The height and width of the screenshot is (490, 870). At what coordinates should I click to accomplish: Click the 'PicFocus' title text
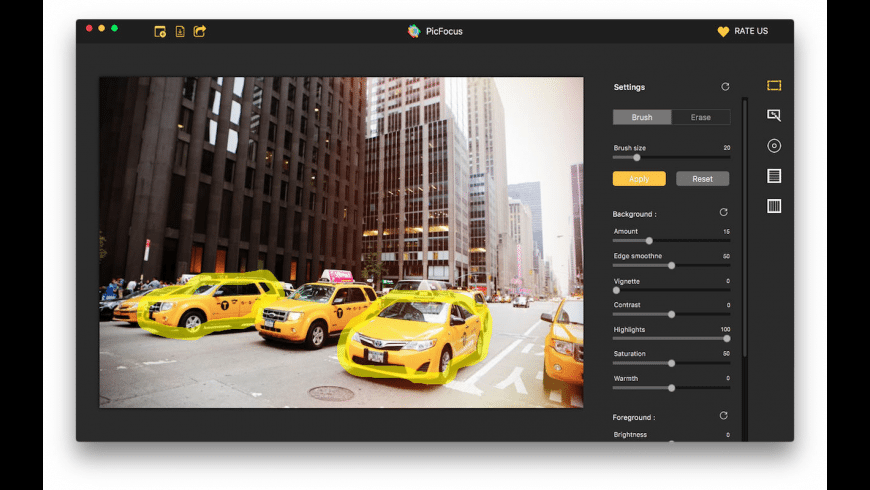pos(444,32)
